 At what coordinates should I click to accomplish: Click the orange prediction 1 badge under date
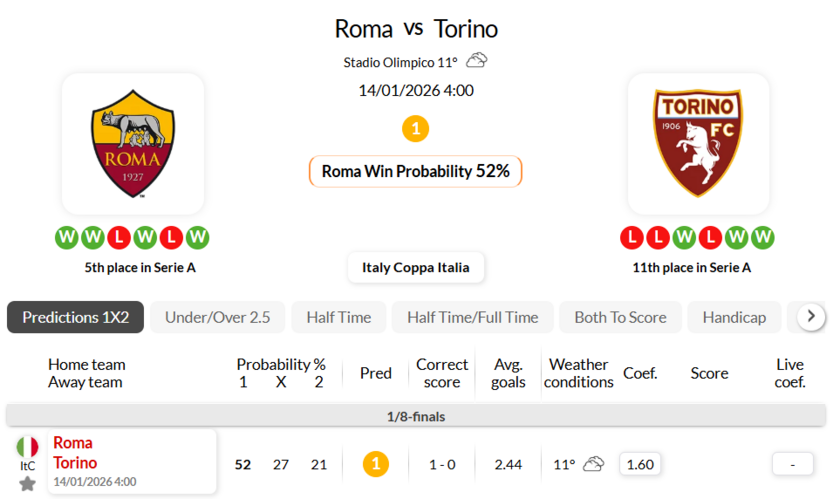pyautogui.click(x=415, y=128)
